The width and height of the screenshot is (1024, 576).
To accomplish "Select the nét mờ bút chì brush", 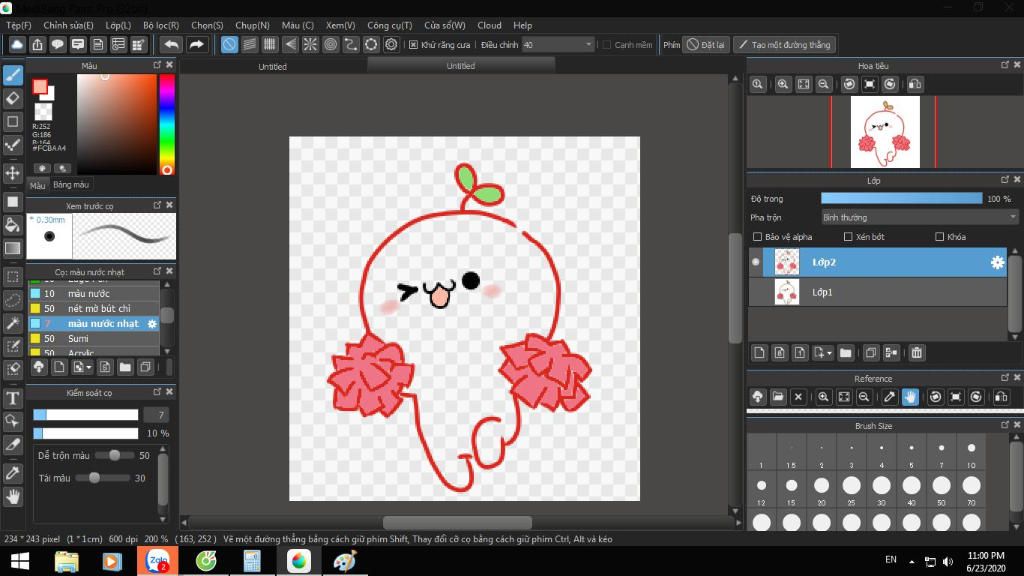I will (93, 308).
